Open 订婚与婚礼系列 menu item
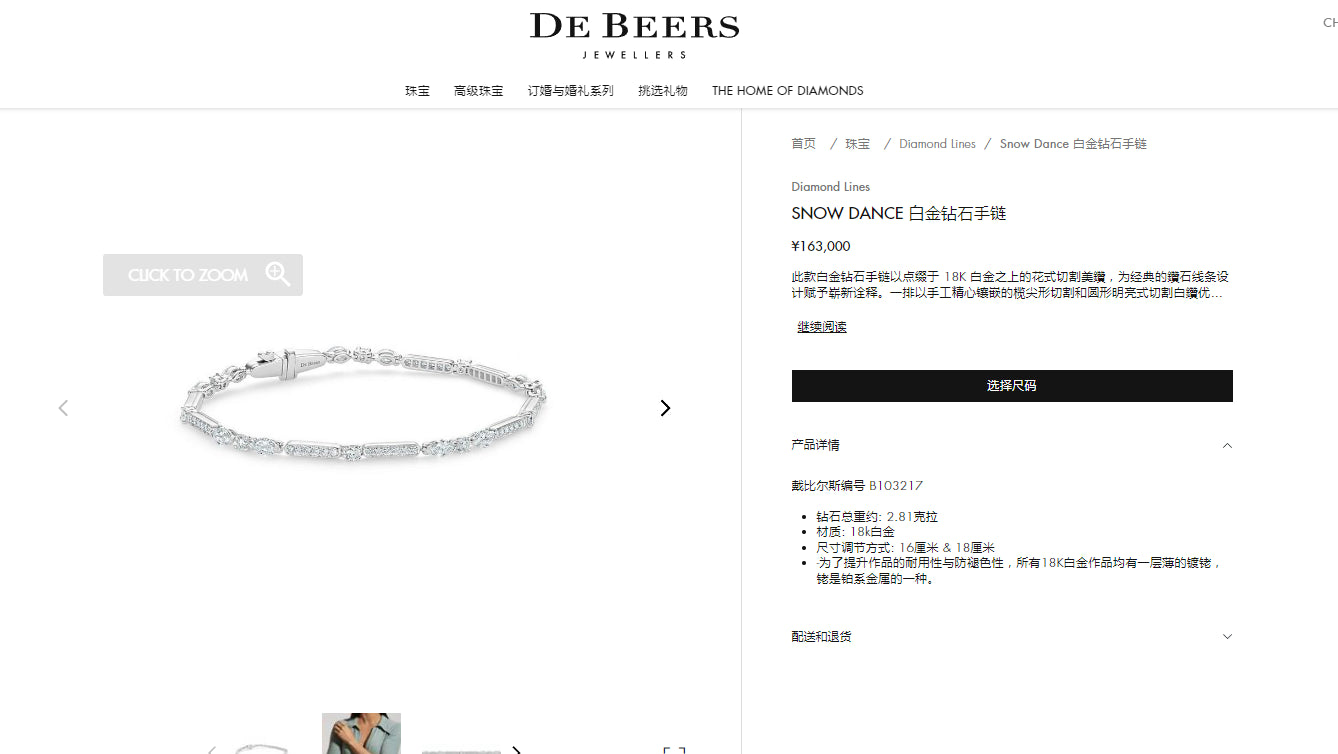Image resolution: width=1338 pixels, height=754 pixels. point(571,91)
